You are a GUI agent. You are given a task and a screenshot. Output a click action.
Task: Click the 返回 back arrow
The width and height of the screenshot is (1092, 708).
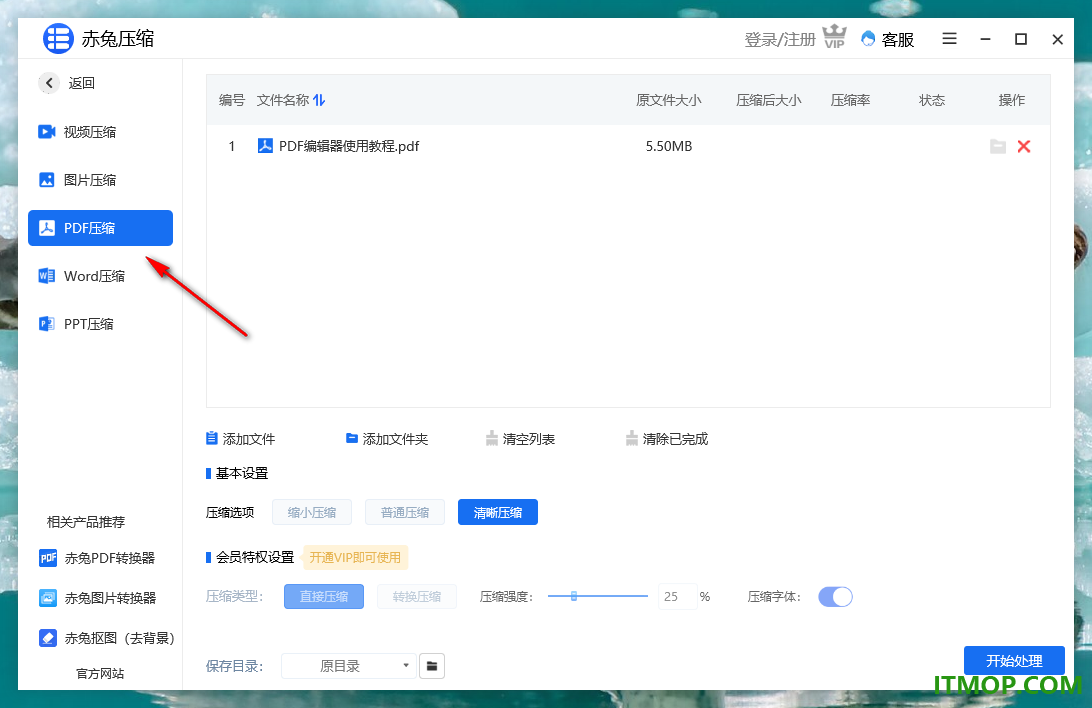[x=49, y=83]
